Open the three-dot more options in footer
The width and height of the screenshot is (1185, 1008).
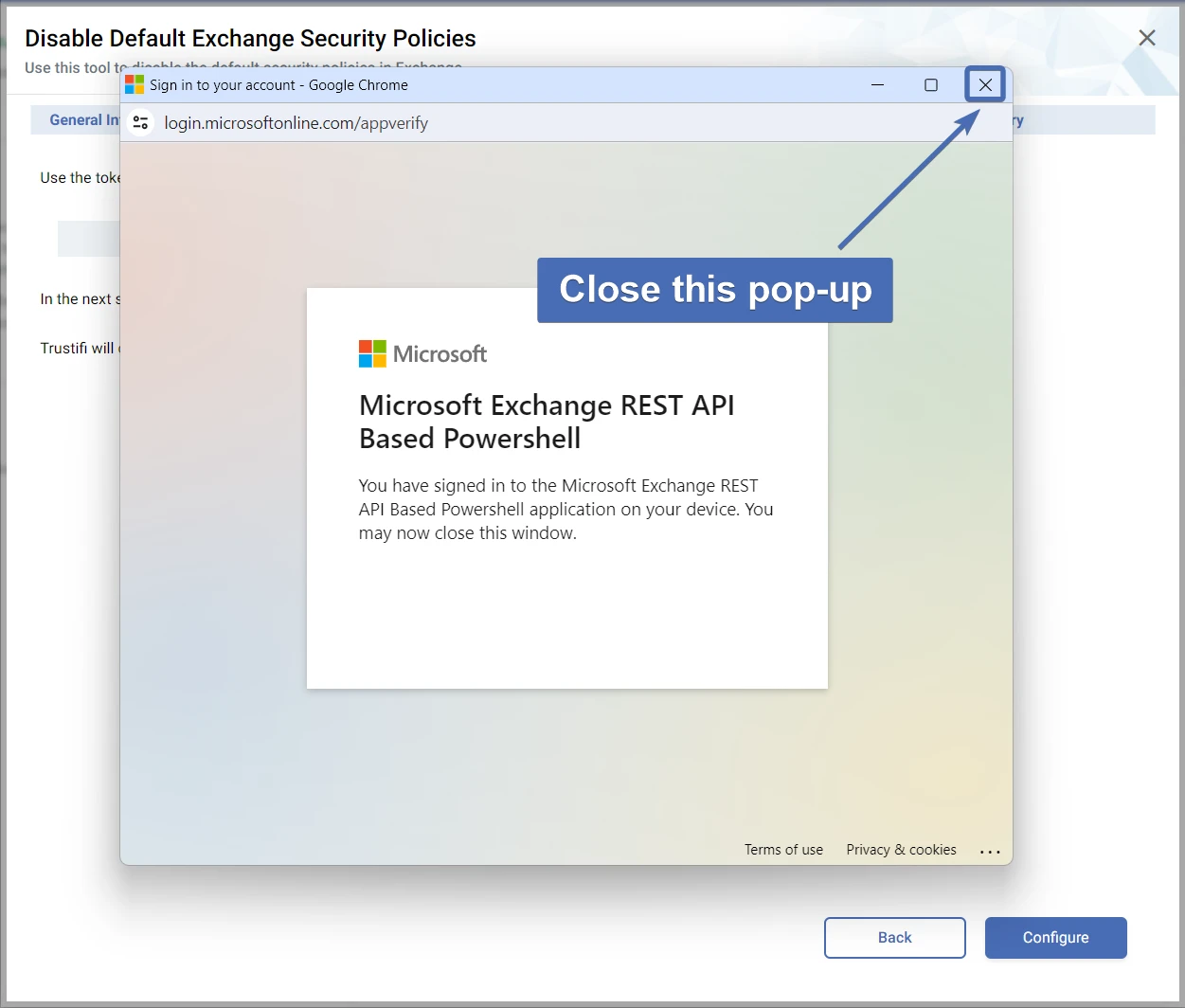click(990, 851)
